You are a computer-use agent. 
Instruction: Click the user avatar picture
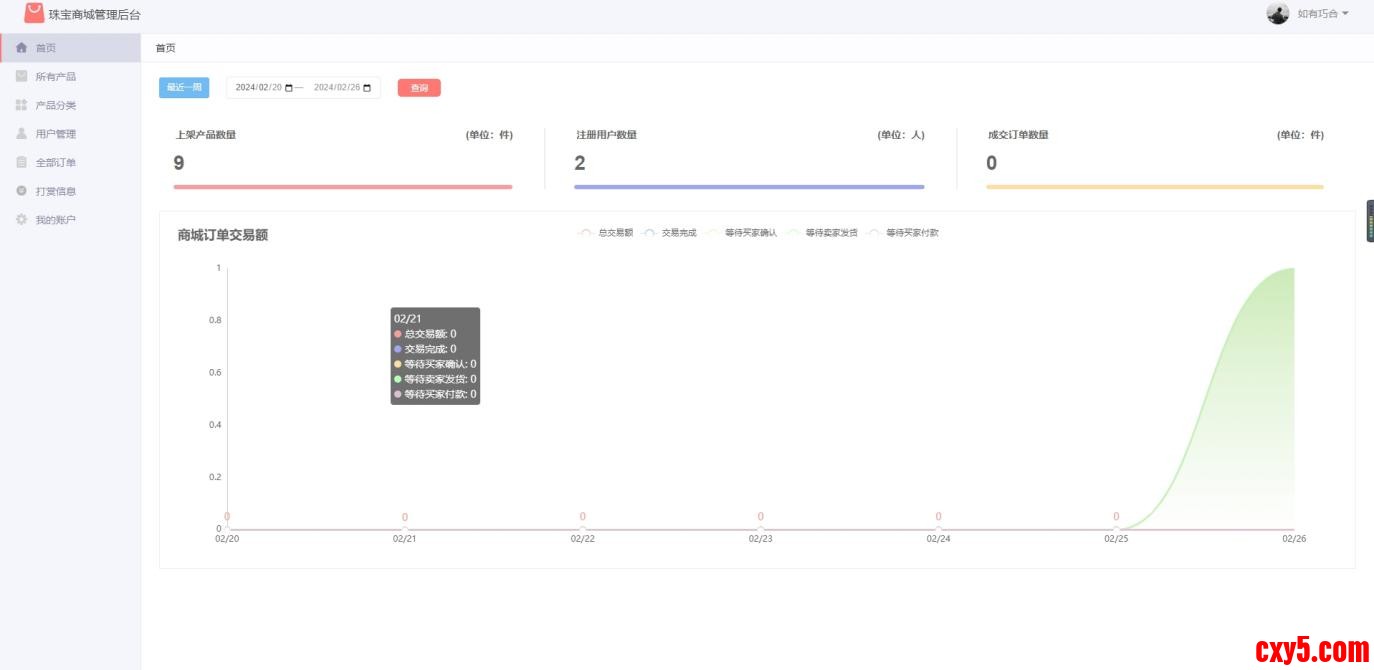pyautogui.click(x=1277, y=13)
